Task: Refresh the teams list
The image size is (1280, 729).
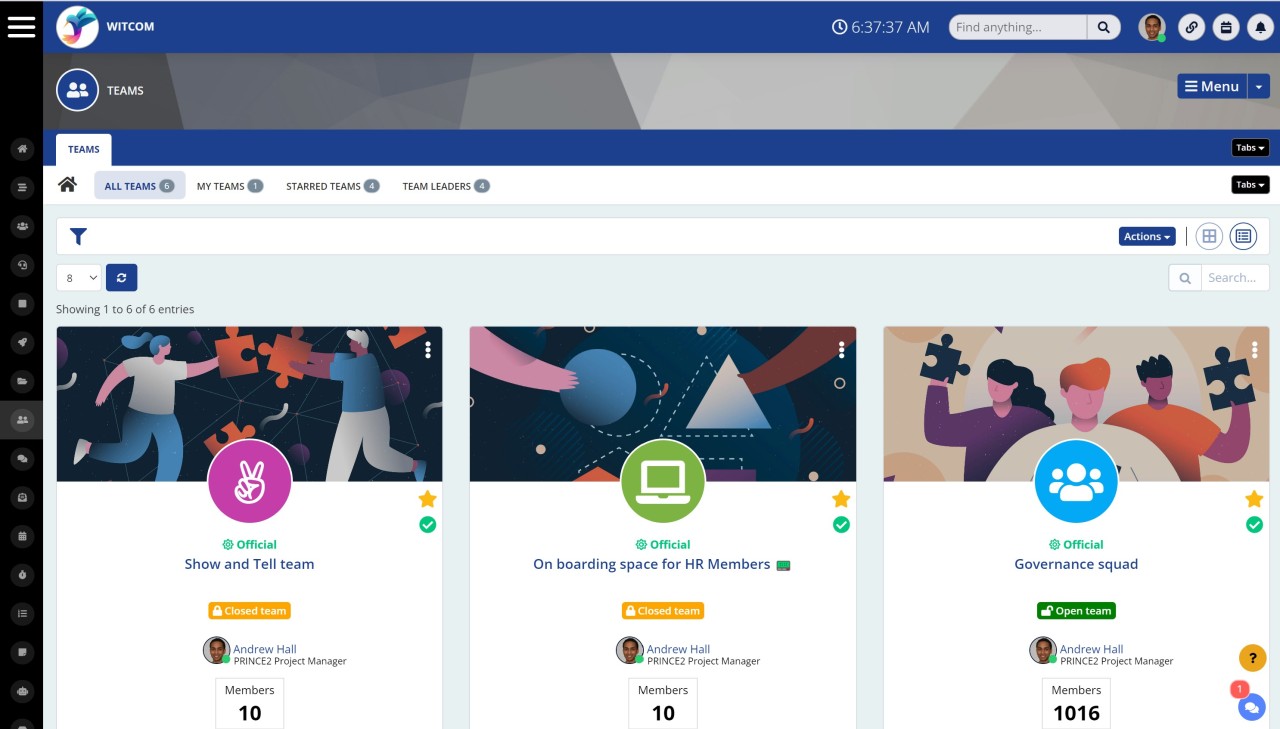Action: tap(121, 277)
